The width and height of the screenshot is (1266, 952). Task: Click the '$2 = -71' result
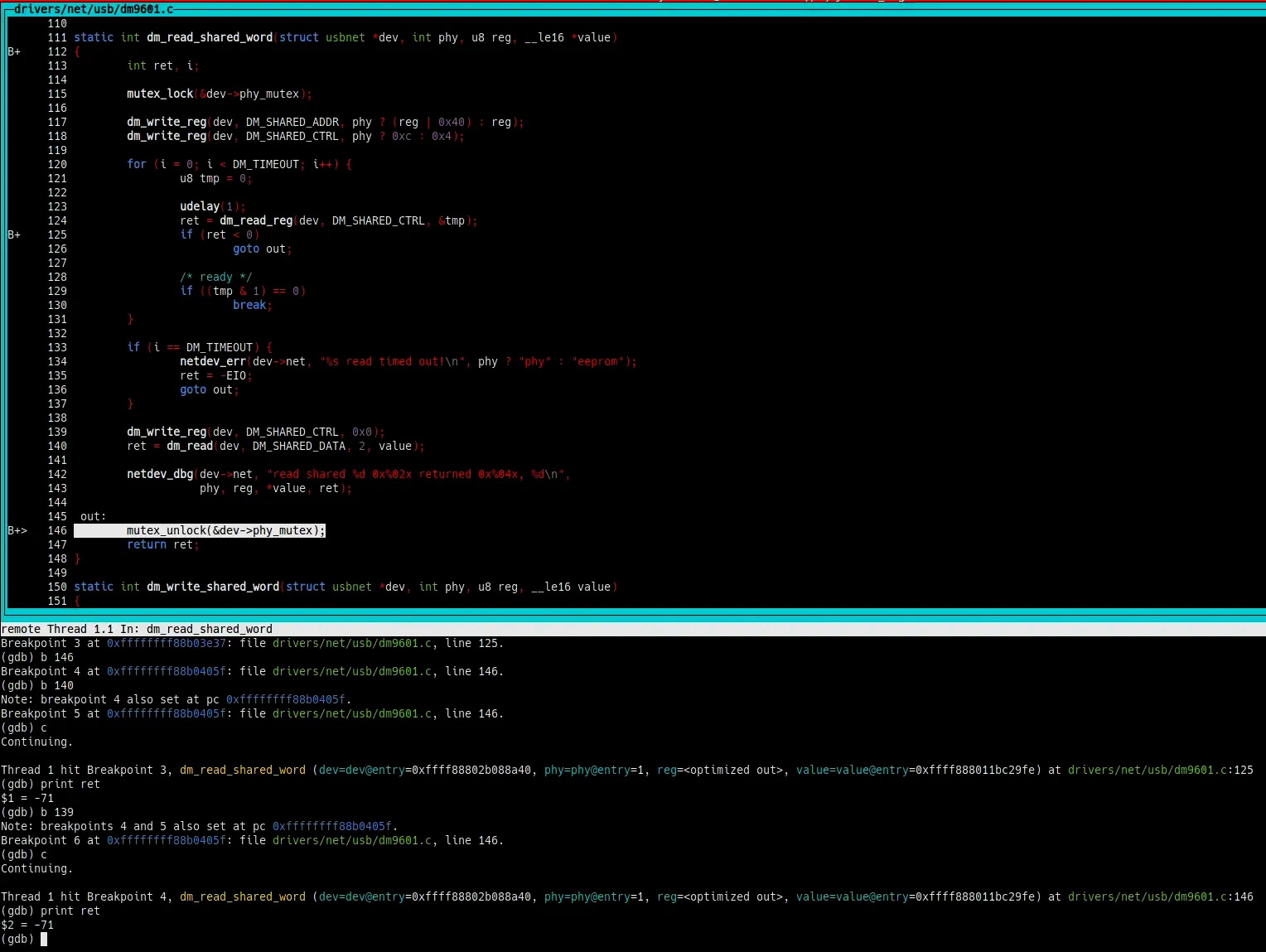pyautogui.click(x=27, y=925)
